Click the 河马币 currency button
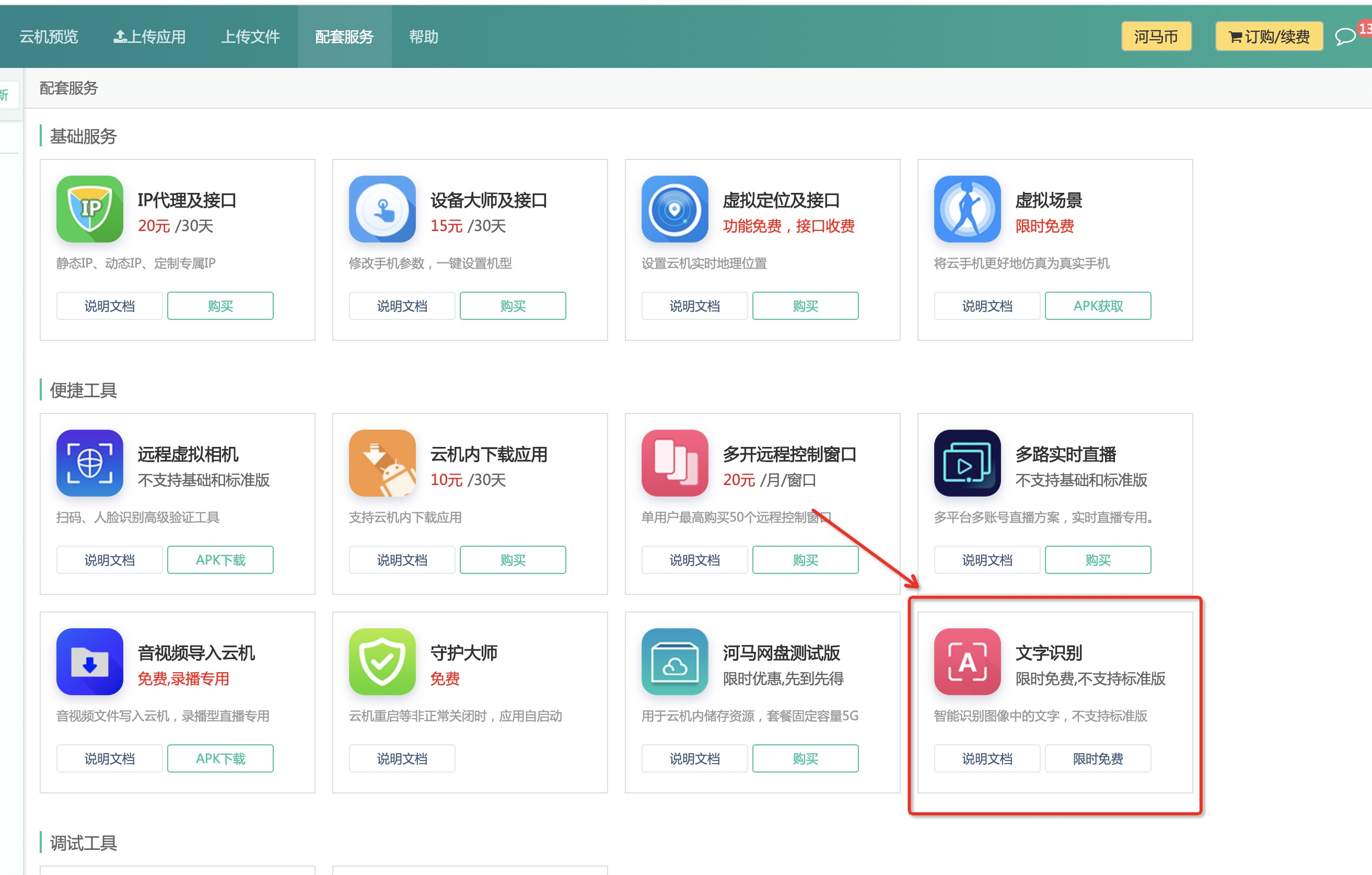 click(1156, 36)
